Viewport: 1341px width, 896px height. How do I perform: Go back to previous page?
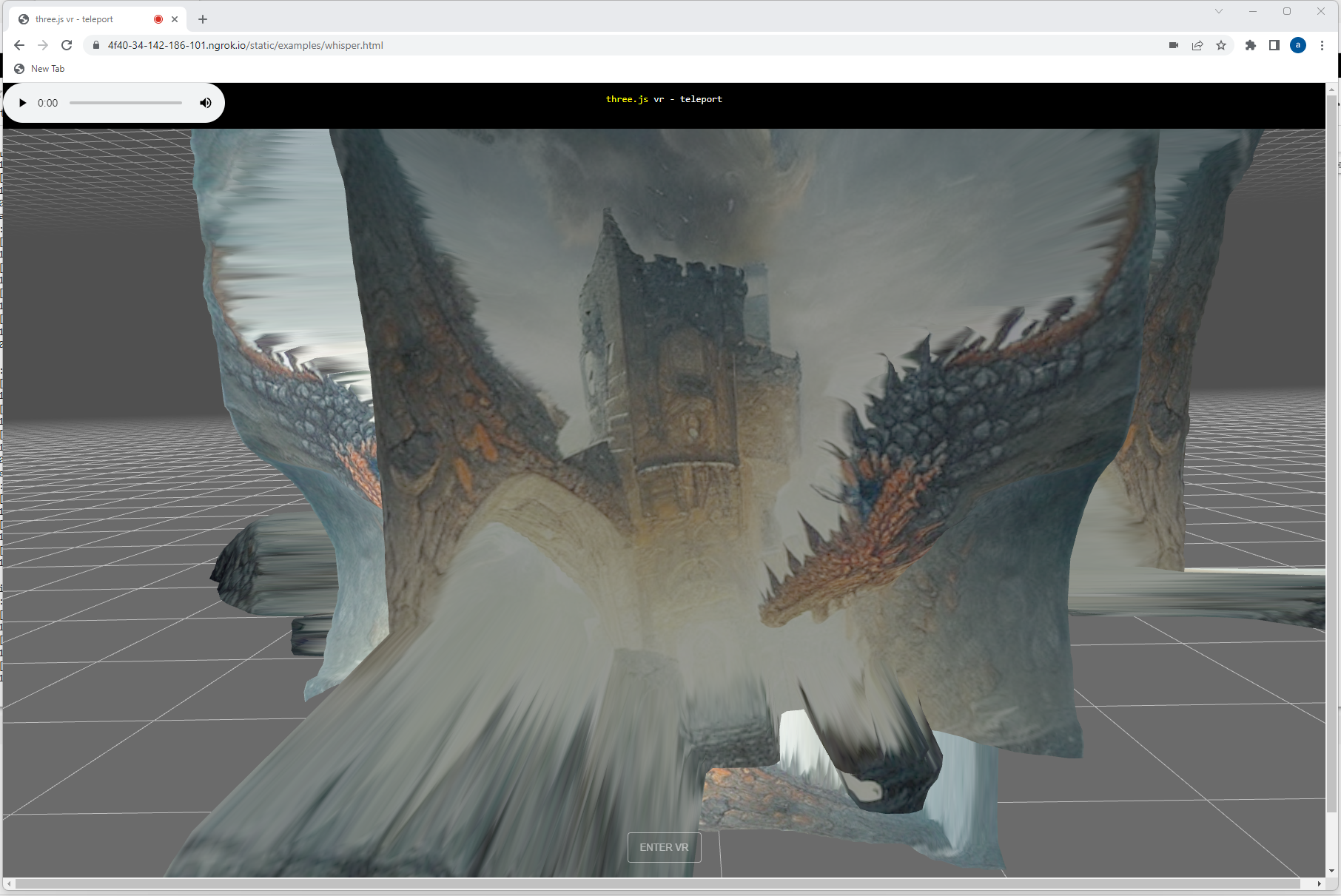coord(19,45)
